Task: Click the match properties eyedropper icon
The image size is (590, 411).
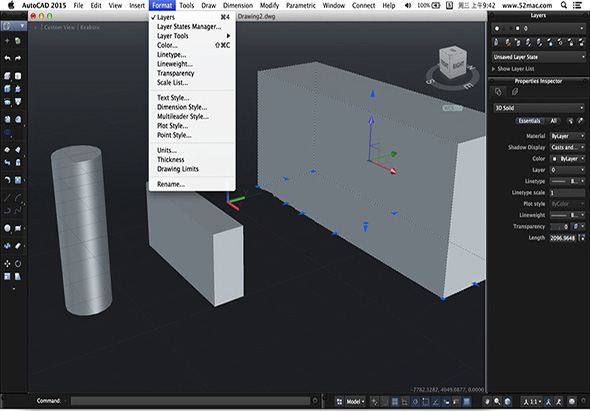Action: [580, 121]
